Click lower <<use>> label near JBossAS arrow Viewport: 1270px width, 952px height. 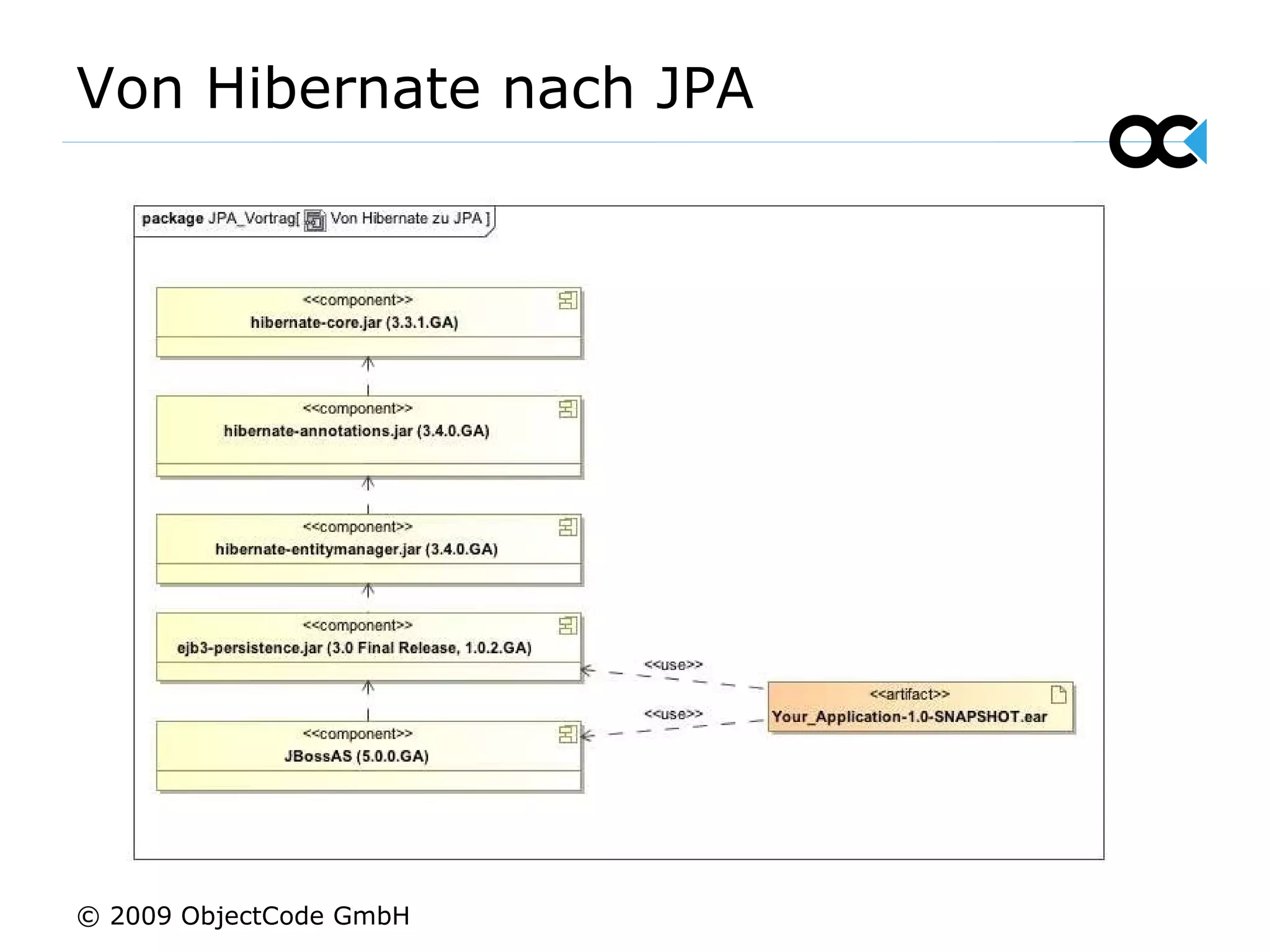coord(673,714)
